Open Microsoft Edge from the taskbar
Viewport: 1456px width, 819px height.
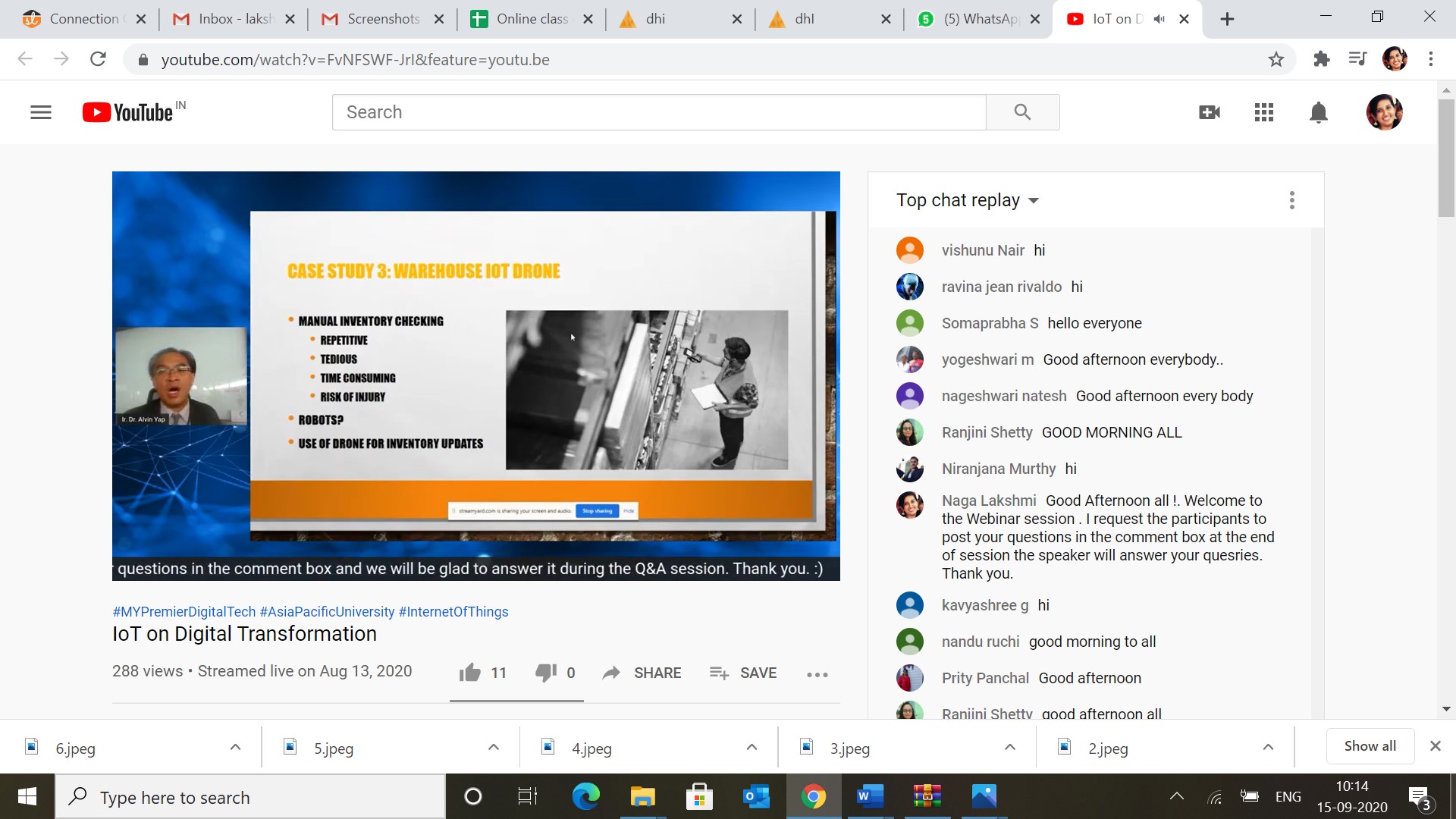tap(585, 796)
